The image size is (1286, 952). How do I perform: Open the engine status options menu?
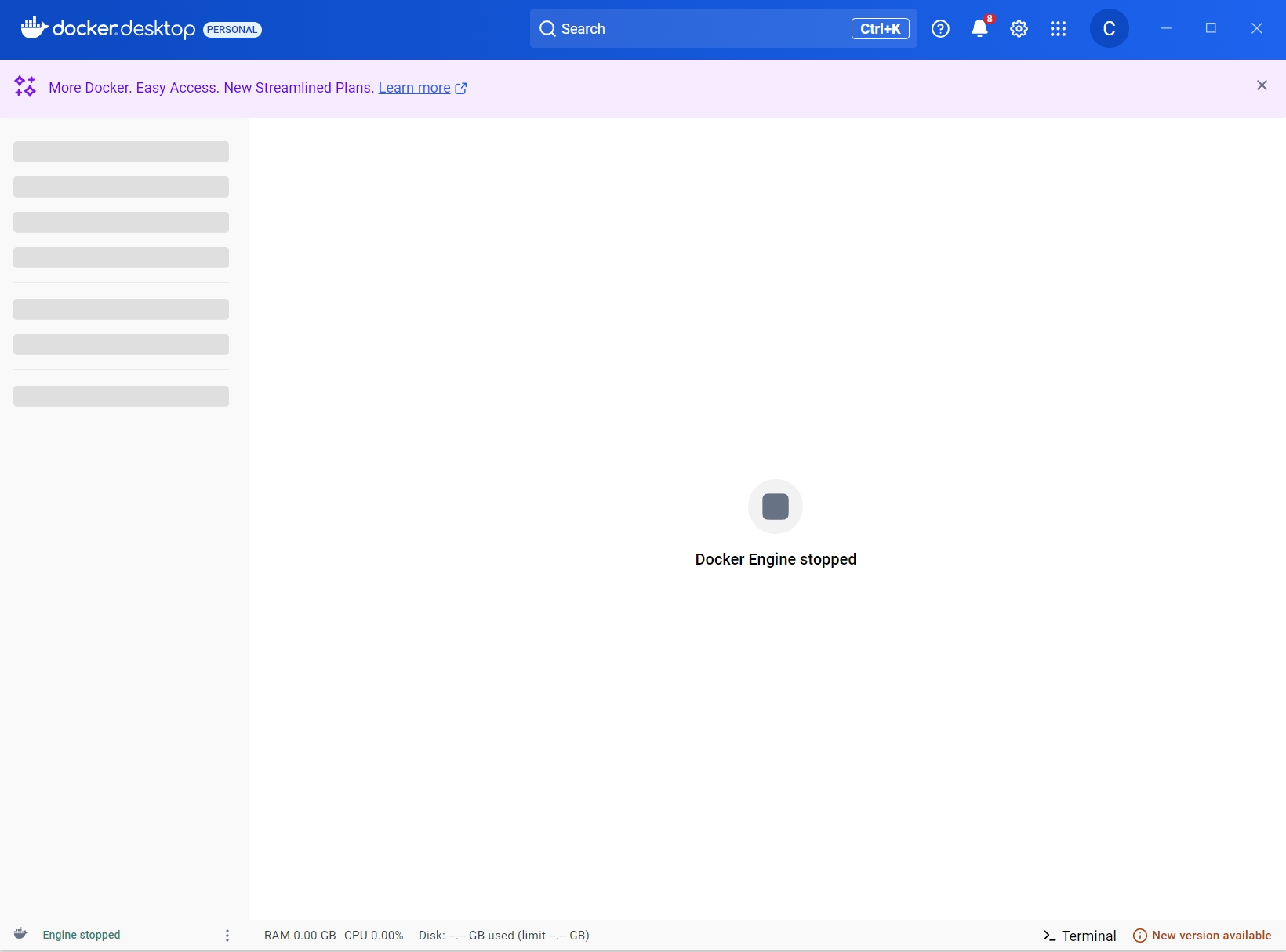tap(227, 935)
